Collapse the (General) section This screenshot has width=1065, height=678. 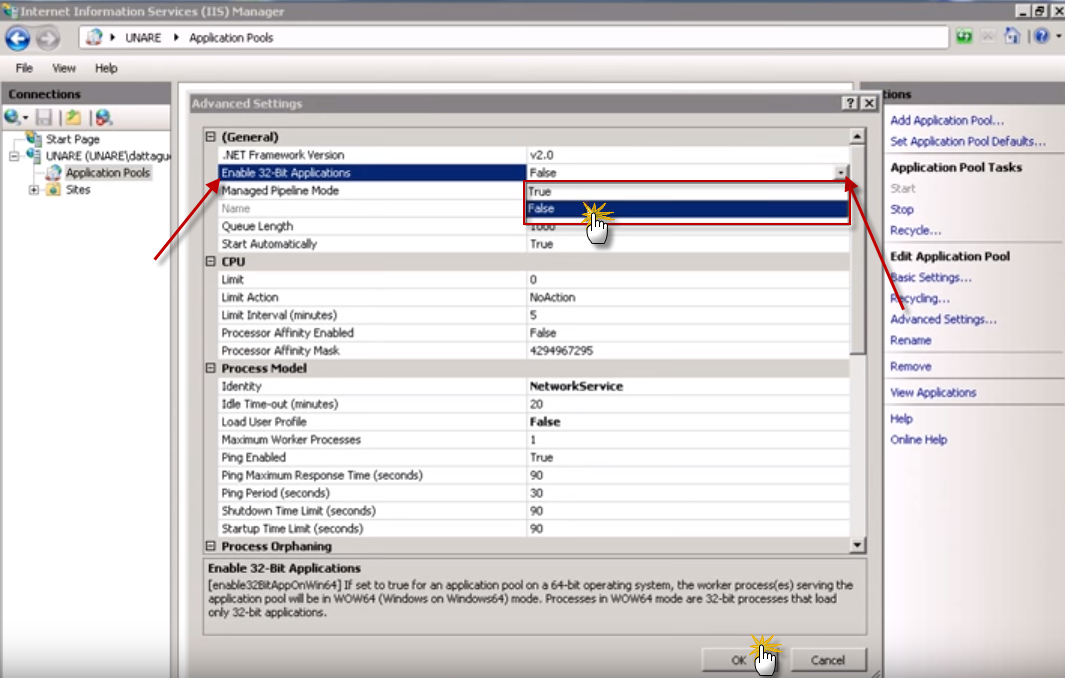coord(210,137)
